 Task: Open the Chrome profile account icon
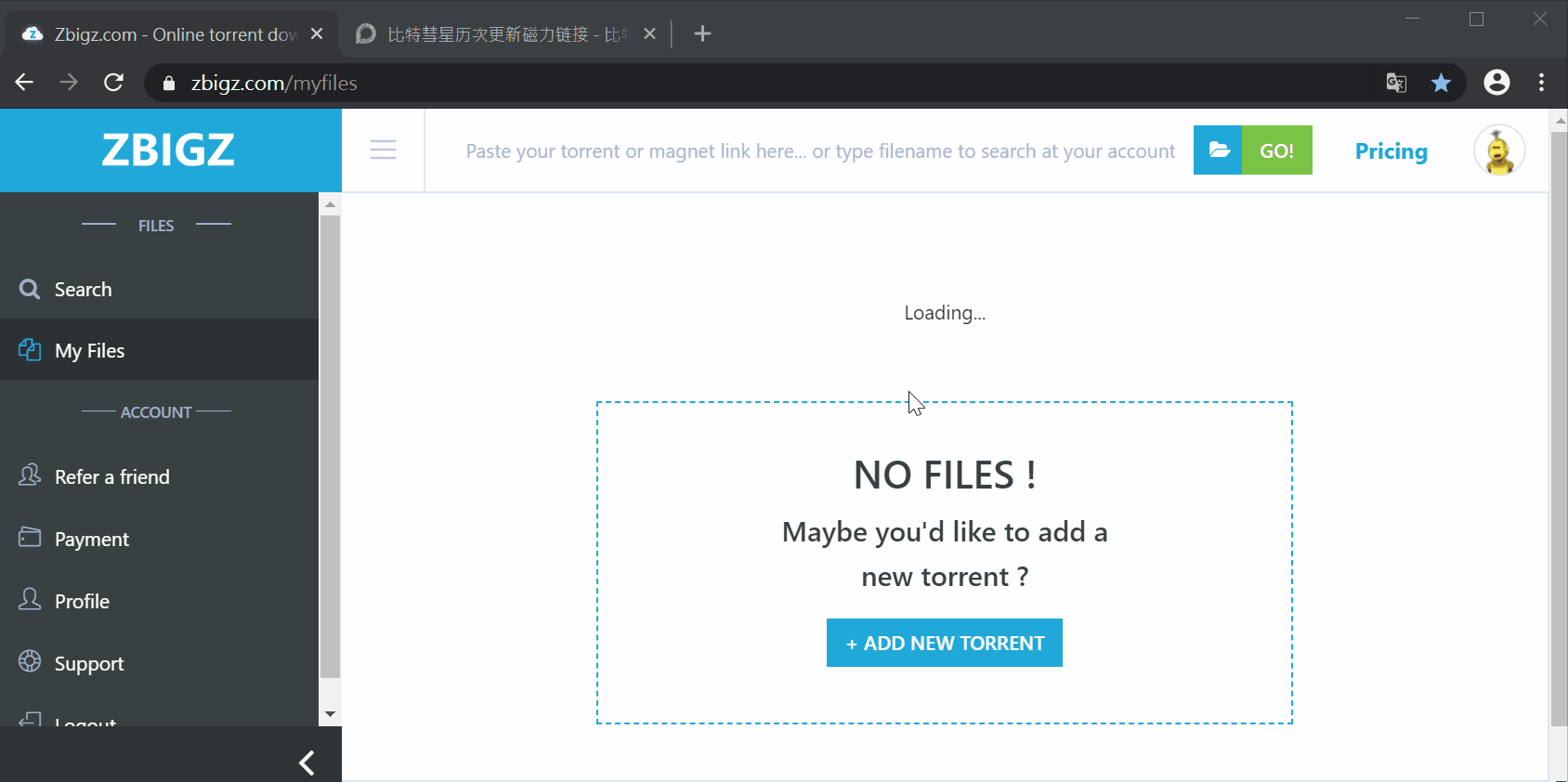pos(1496,83)
